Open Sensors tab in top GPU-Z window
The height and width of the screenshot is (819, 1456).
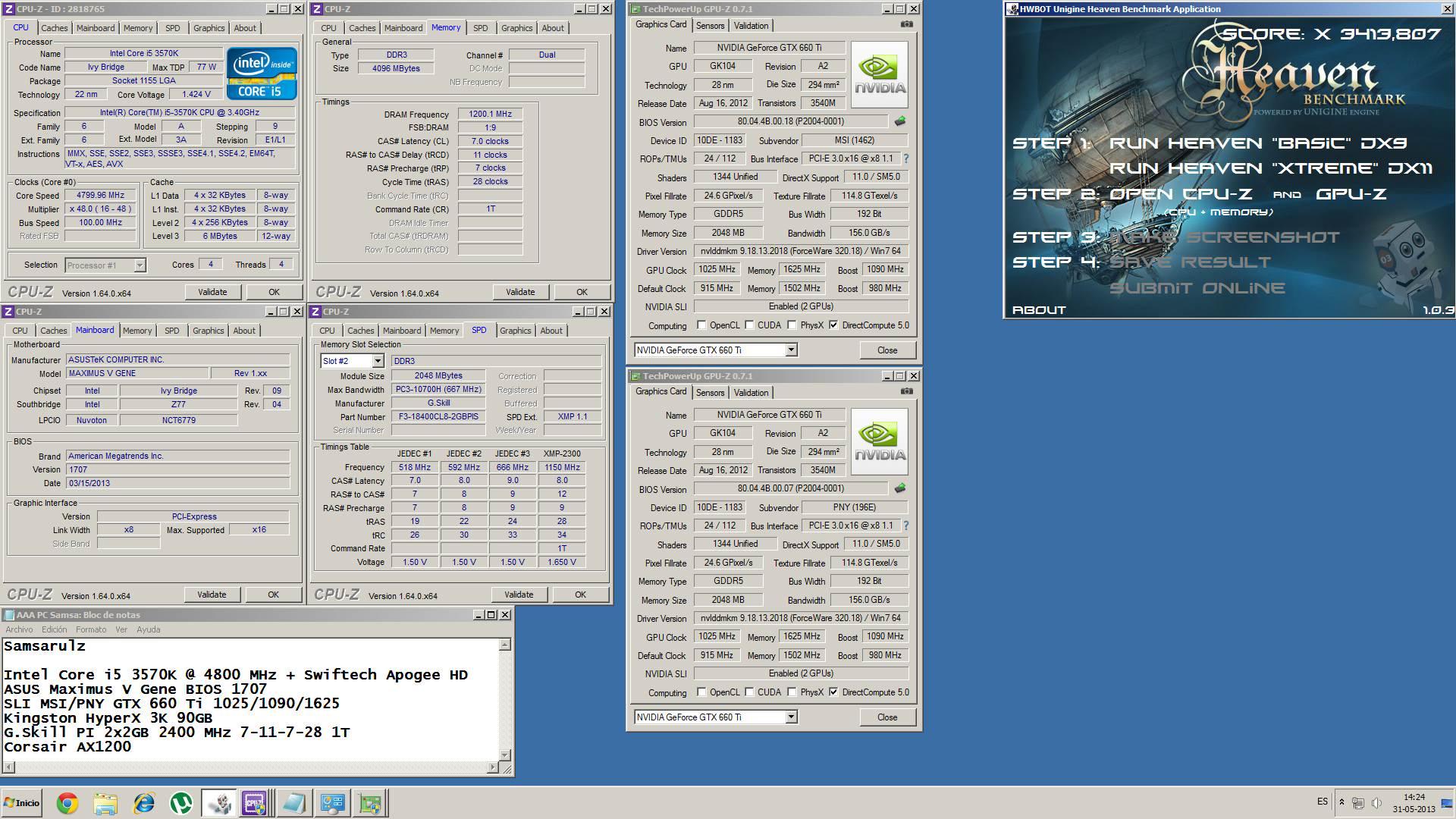coord(711,26)
